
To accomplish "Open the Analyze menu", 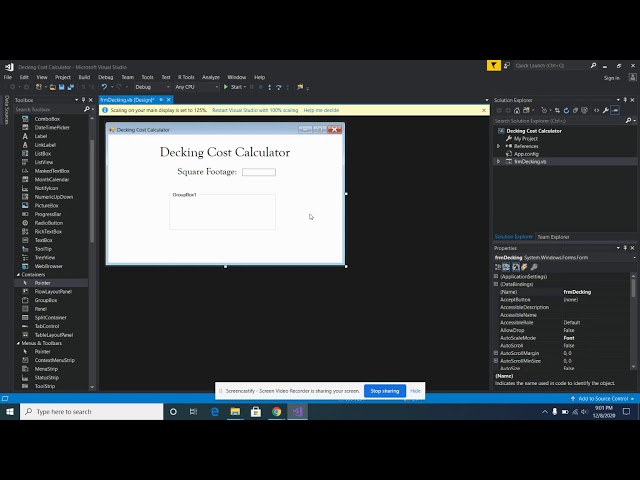I will (x=211, y=77).
